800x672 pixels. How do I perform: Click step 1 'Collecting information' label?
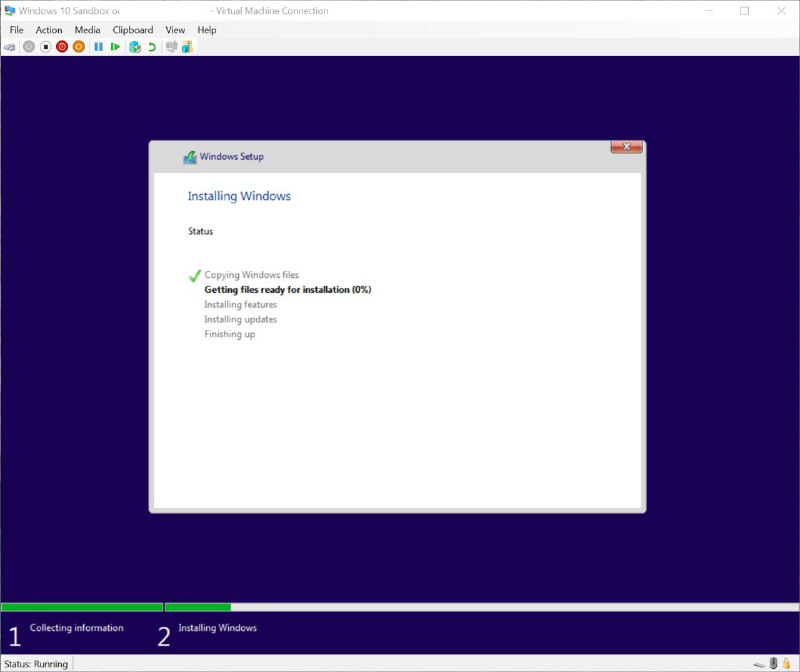tap(77, 628)
